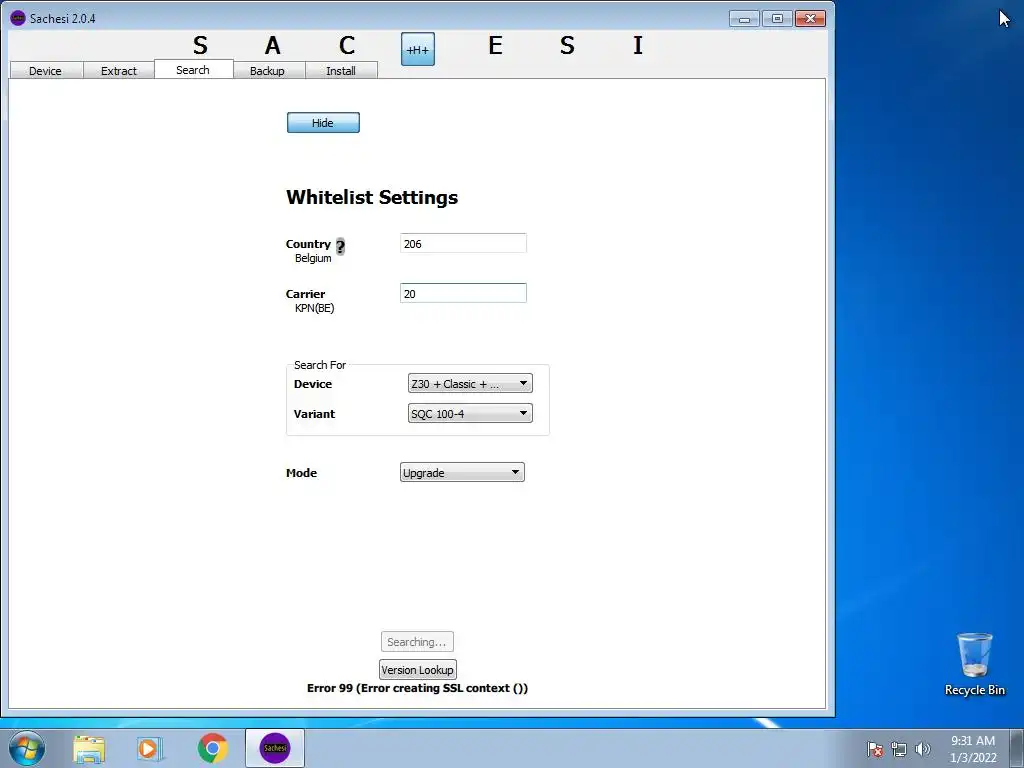Open Windows Start menu
The height and width of the screenshot is (768, 1024).
coord(27,748)
